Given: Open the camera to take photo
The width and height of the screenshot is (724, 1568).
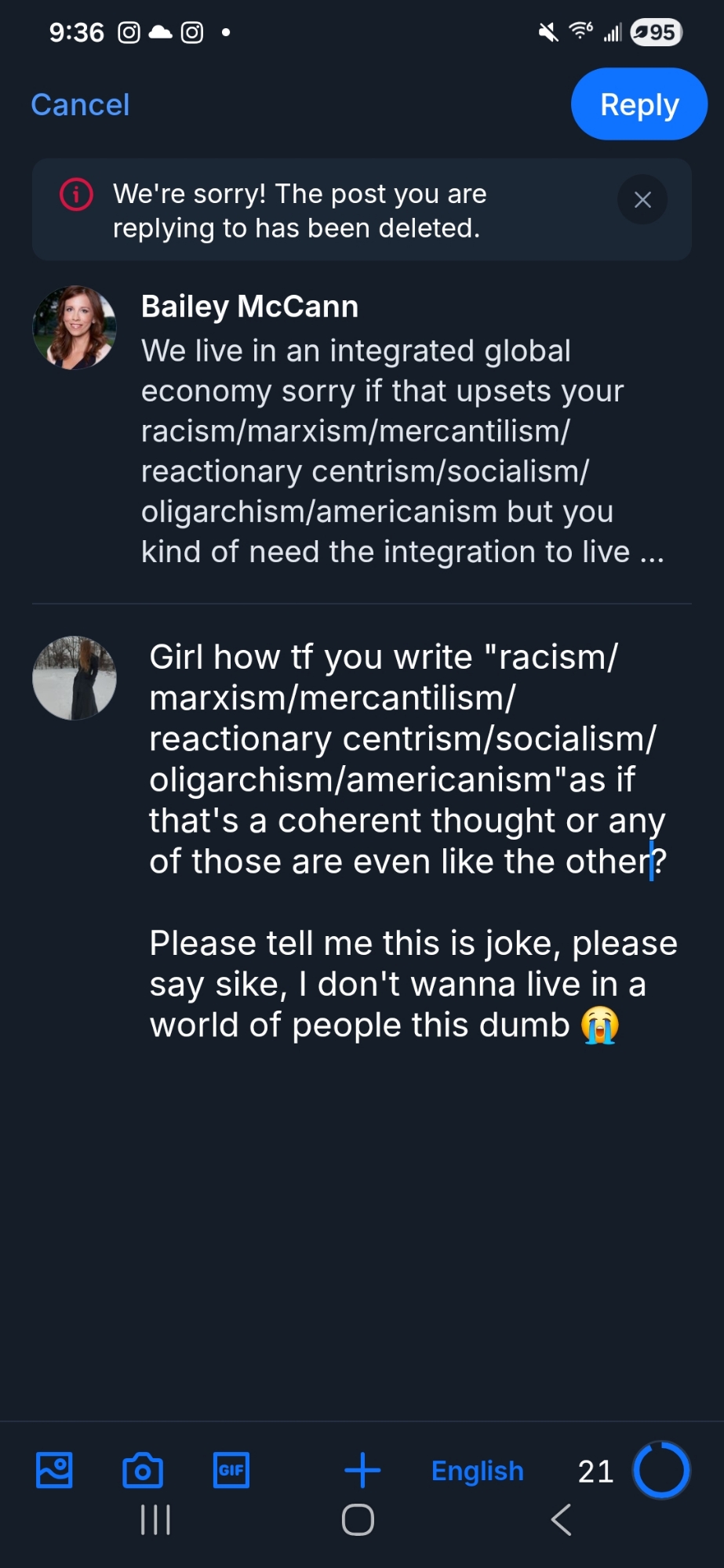Looking at the screenshot, I should [143, 1470].
